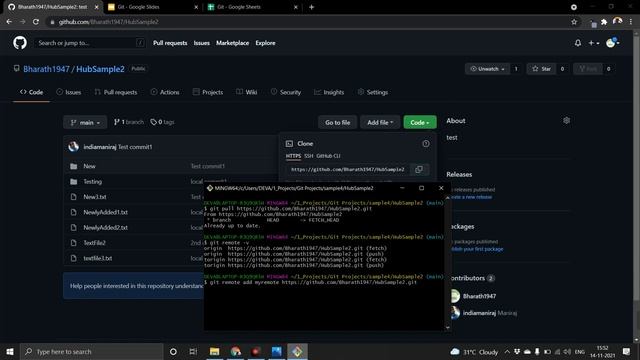Screen dimensions: 640x360
Task: Open the create new plus menu
Action: tap(593, 43)
